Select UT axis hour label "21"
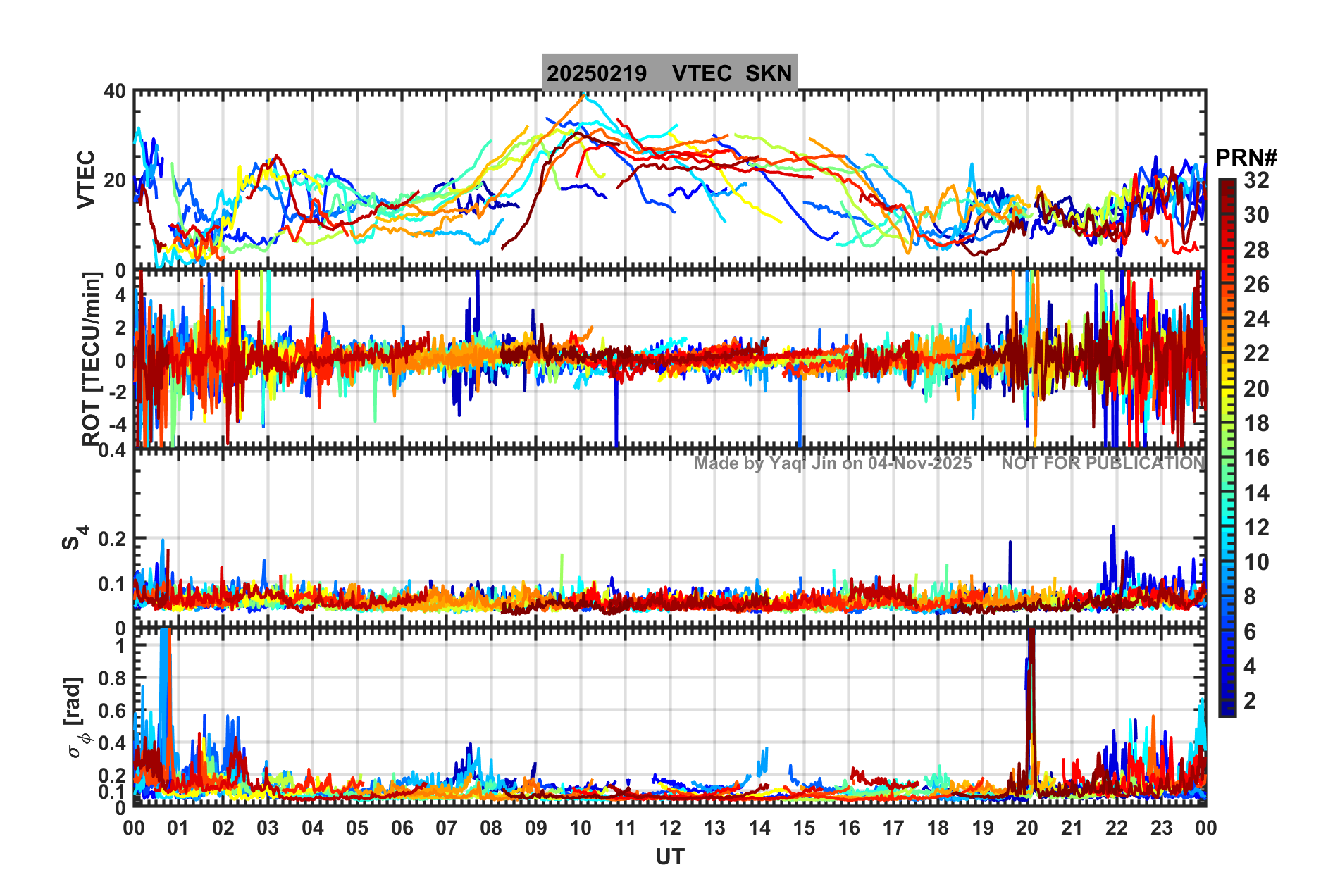Image resolution: width=1340 pixels, height=896 pixels. click(1072, 828)
